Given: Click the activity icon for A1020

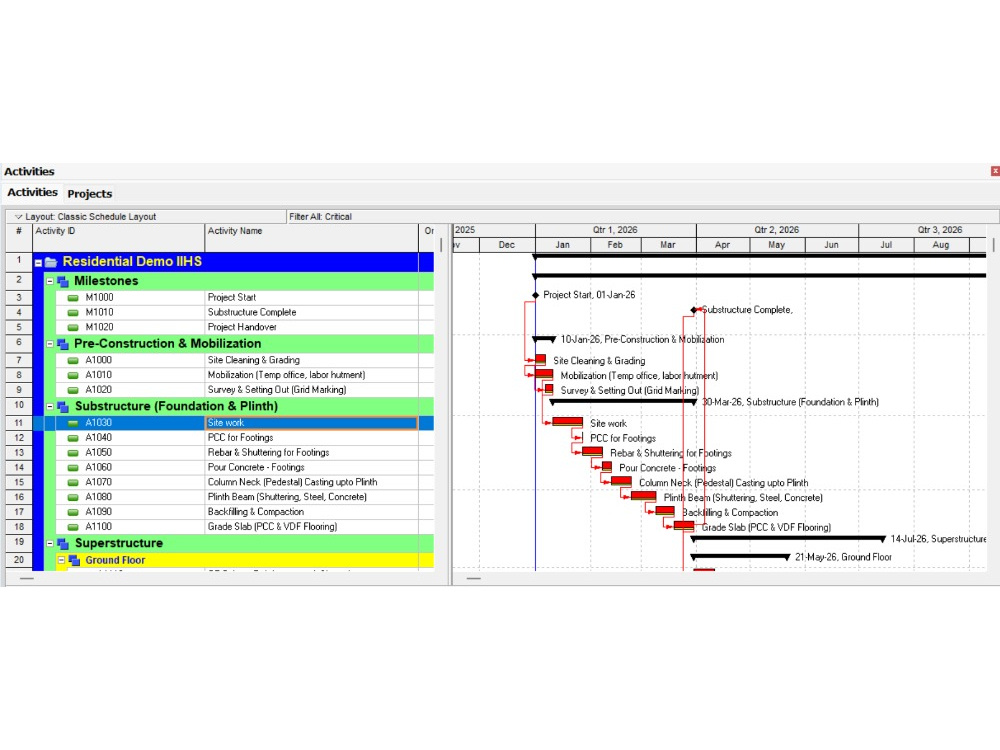Looking at the screenshot, I should click(x=73, y=390).
